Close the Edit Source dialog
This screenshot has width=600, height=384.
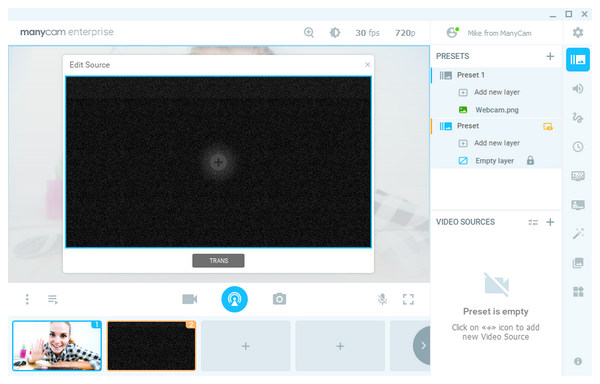367,65
